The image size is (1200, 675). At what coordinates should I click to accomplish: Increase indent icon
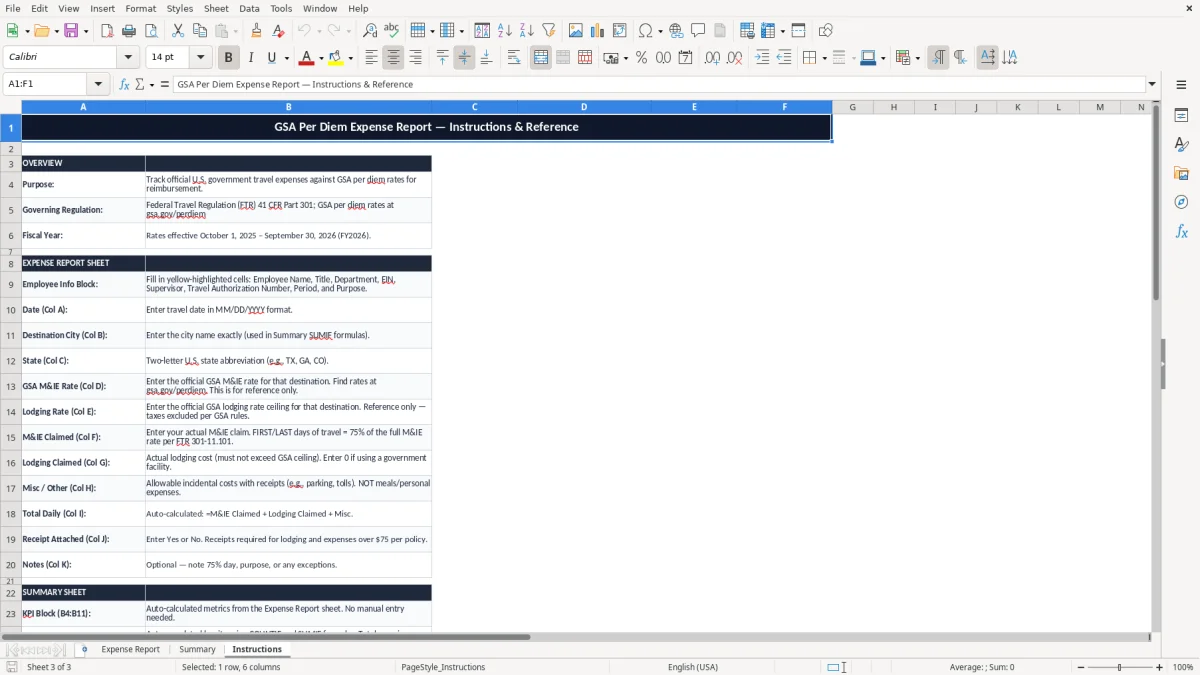(762, 58)
